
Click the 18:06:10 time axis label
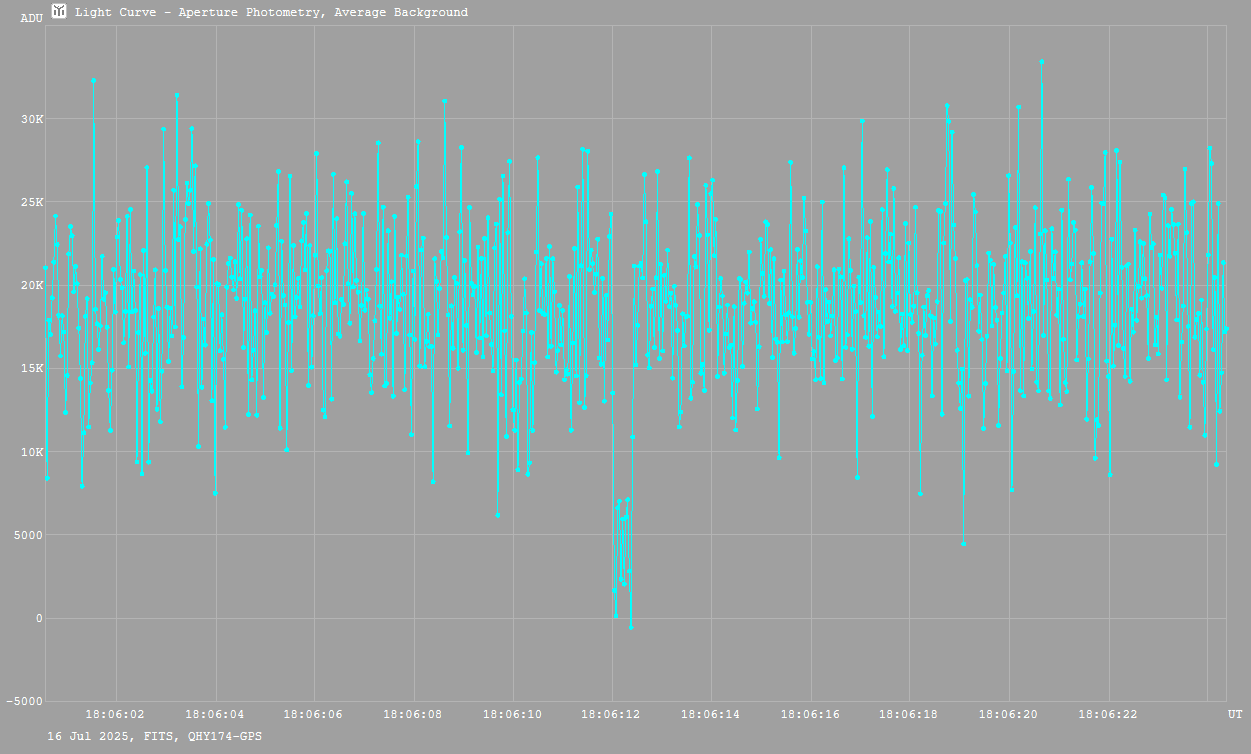pos(512,714)
